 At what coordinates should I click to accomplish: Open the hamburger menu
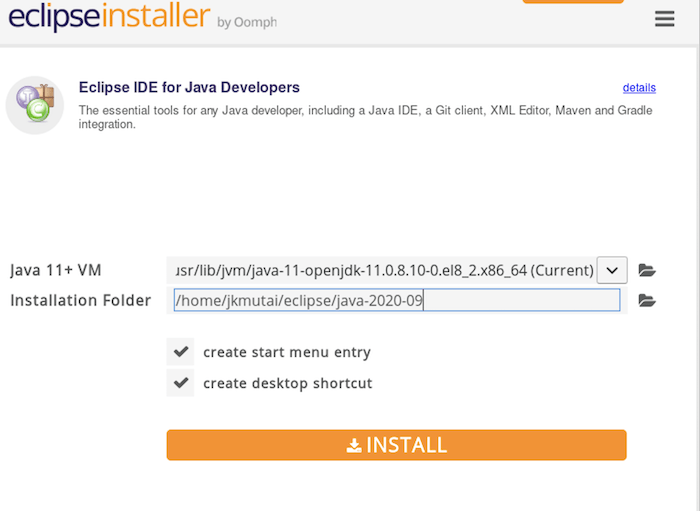pyautogui.click(x=664, y=19)
